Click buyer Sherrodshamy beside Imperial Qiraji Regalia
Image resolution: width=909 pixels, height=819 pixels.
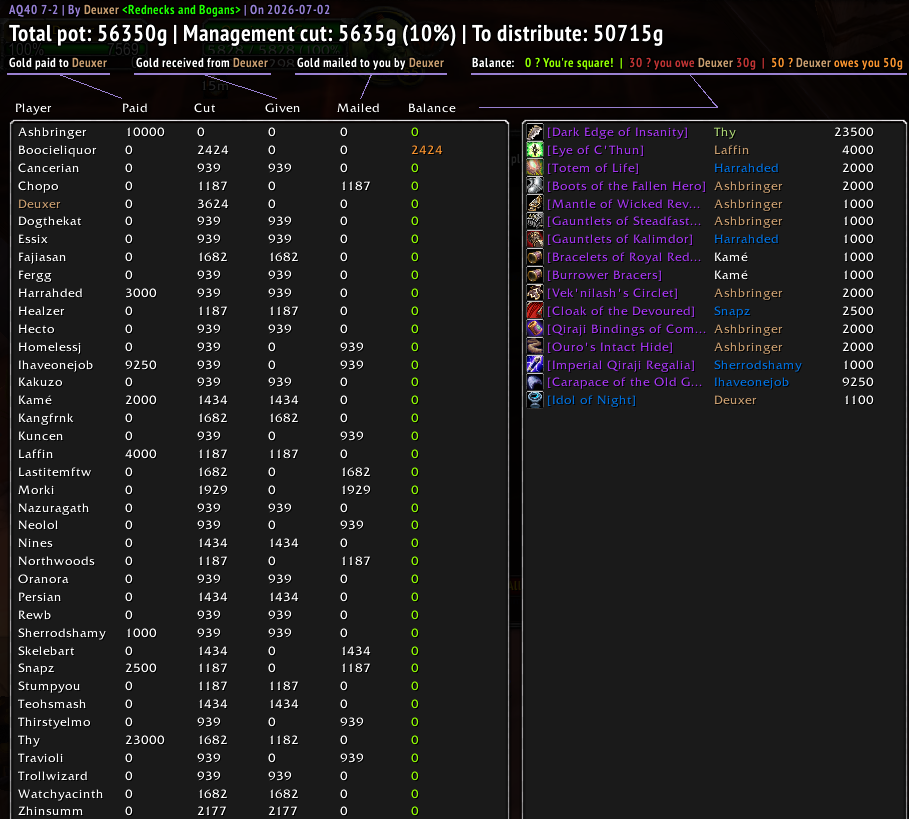click(x=758, y=365)
